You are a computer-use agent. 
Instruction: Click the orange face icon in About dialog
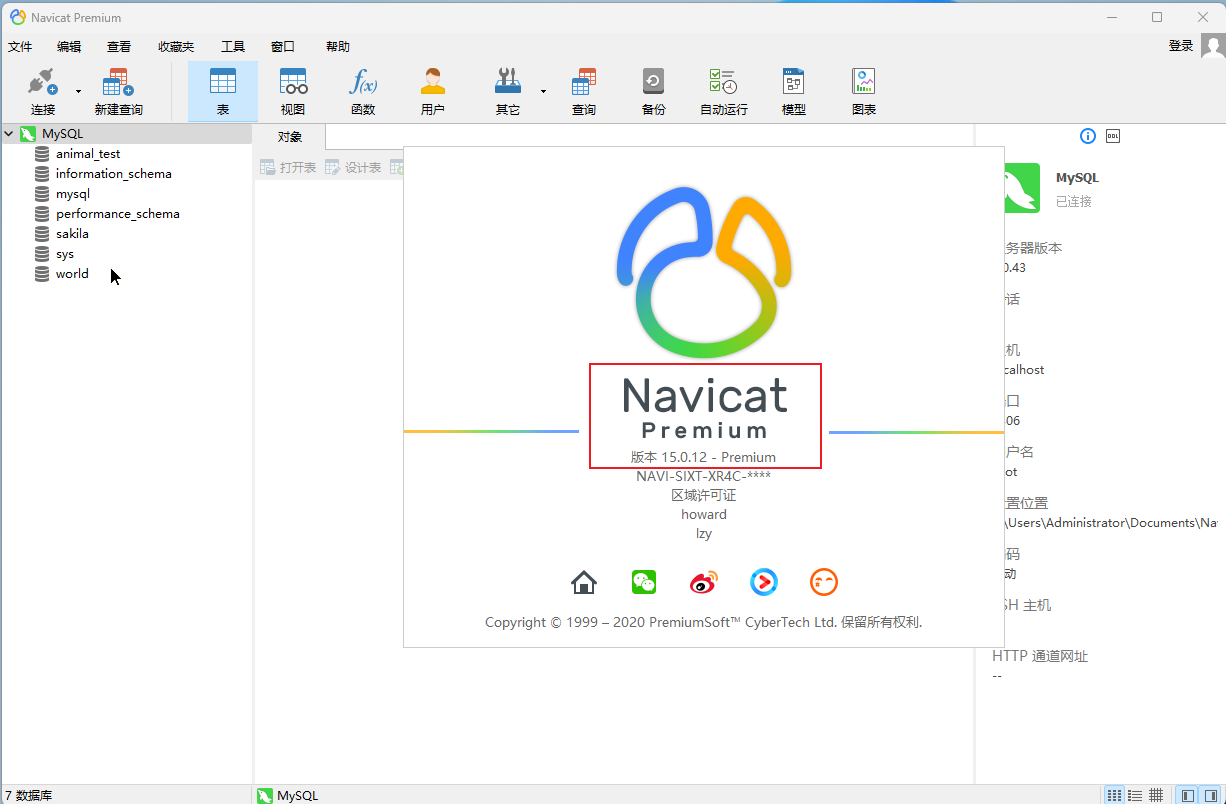tap(824, 582)
